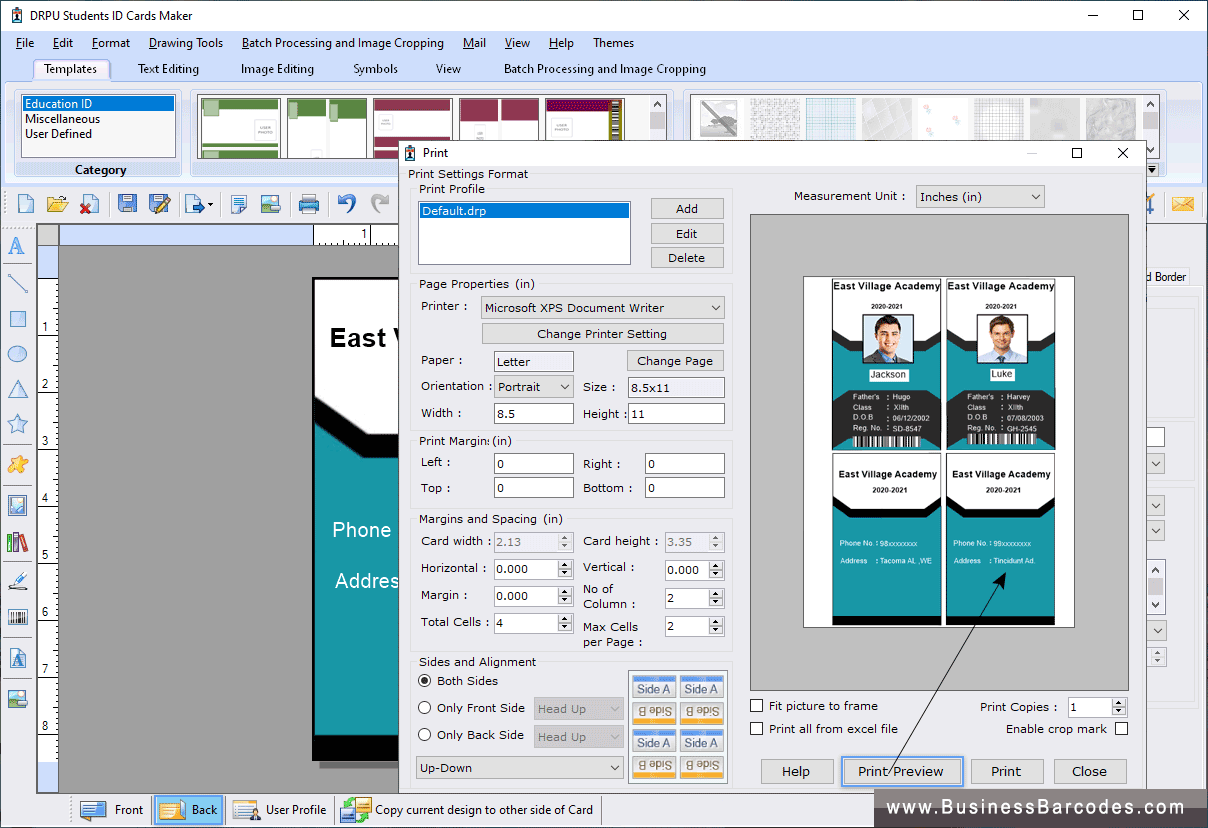This screenshot has height=828, width=1208.
Task: Open the Up-Down ordering dropdown
Action: pos(519,767)
